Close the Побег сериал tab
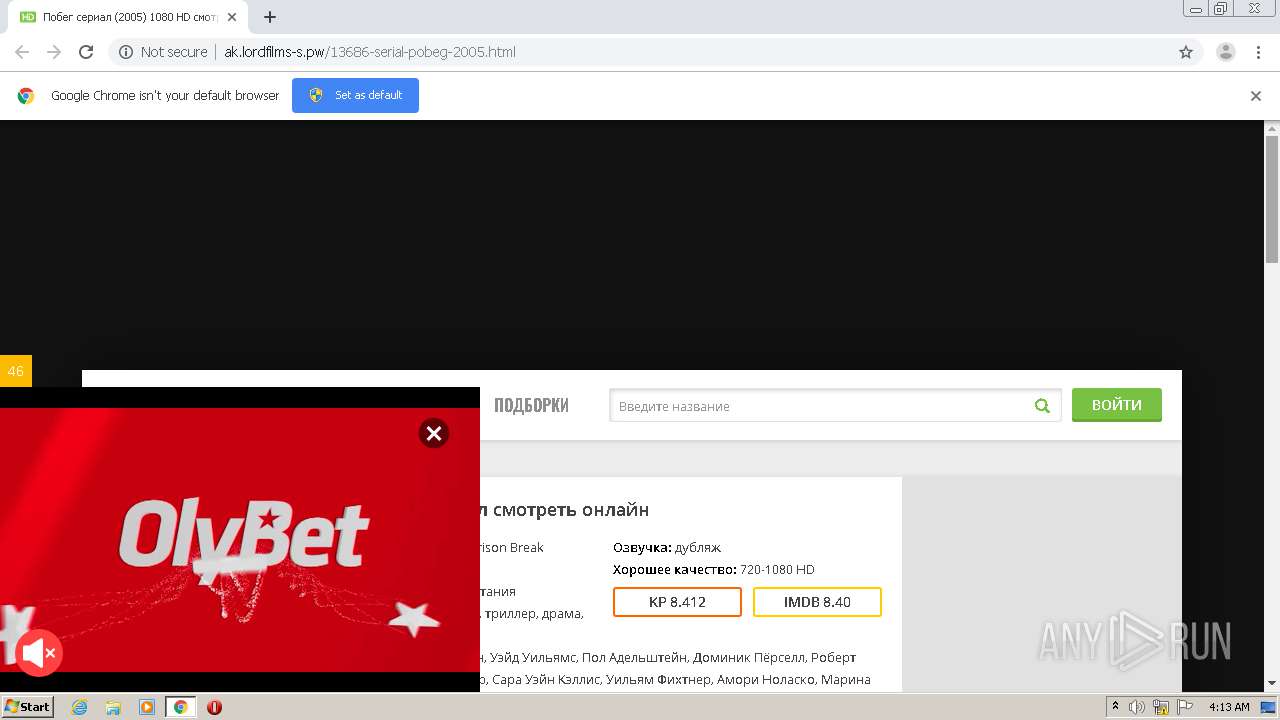1280x720 pixels. coord(231,17)
